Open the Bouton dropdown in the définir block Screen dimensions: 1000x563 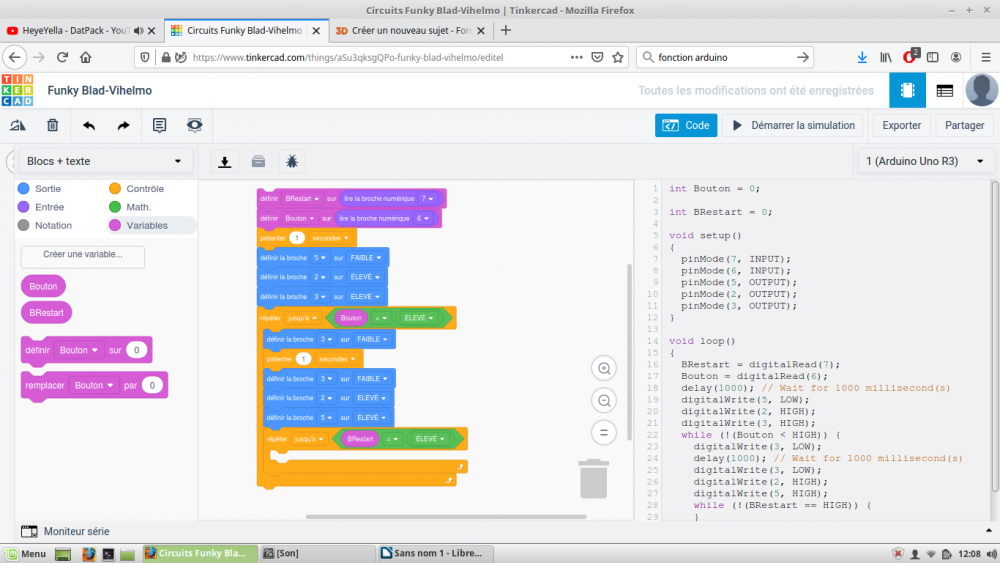click(x=80, y=350)
